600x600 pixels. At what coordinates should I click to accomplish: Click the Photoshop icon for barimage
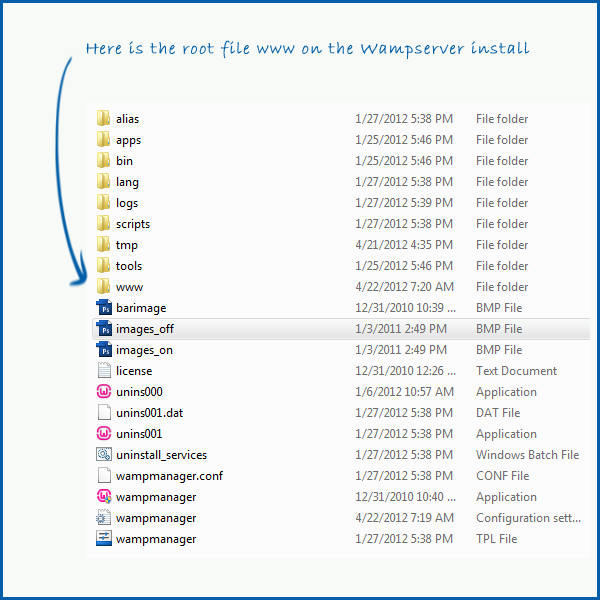(104, 308)
